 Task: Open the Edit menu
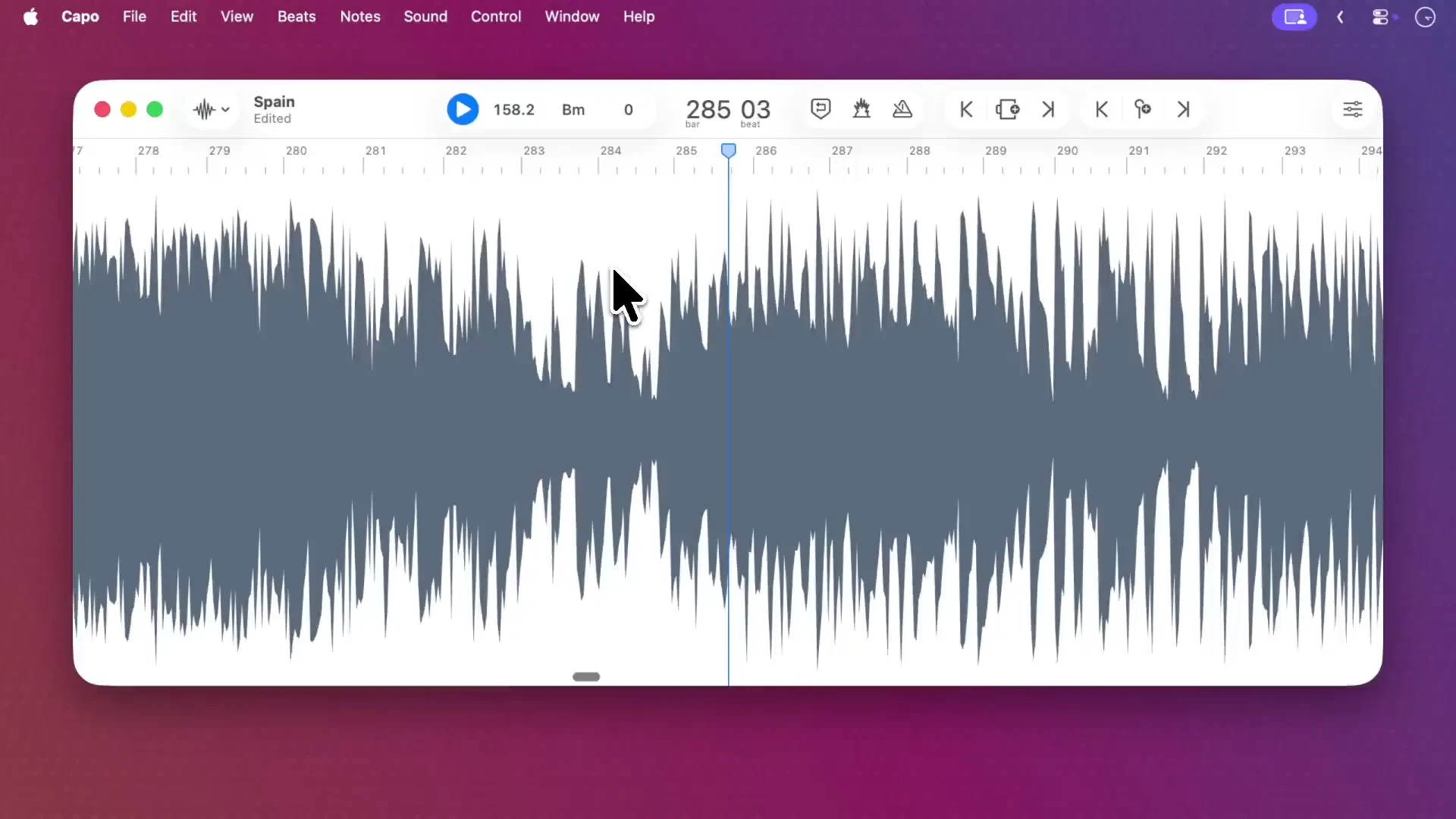coord(184,17)
